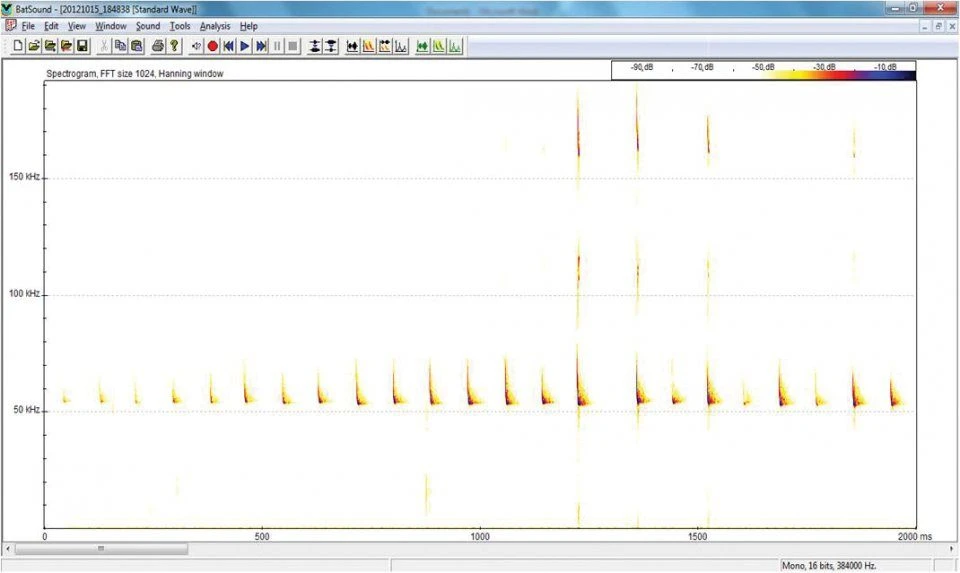
Task: Click the black horizontal double-arrow zoom icon
Action: (x=352, y=46)
